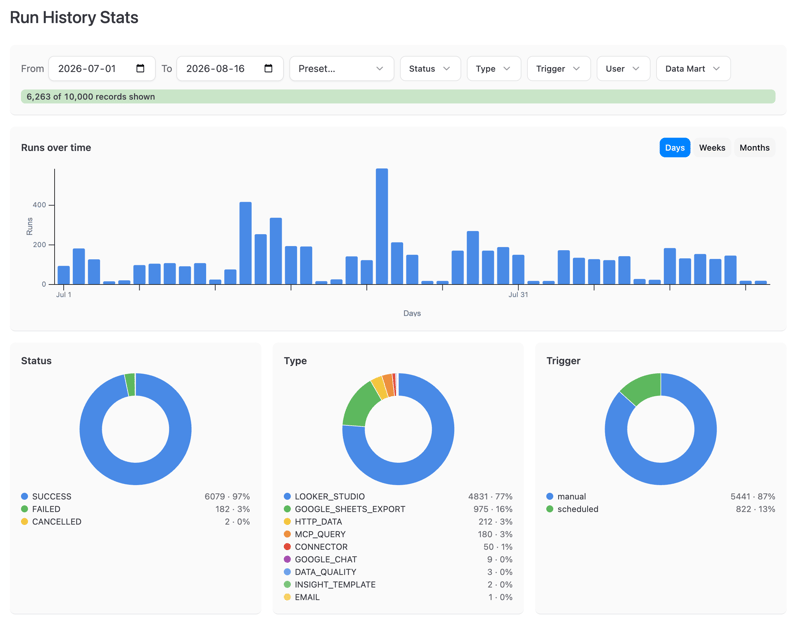Click the 6079 · 97% success value

pyautogui.click(x=227, y=496)
